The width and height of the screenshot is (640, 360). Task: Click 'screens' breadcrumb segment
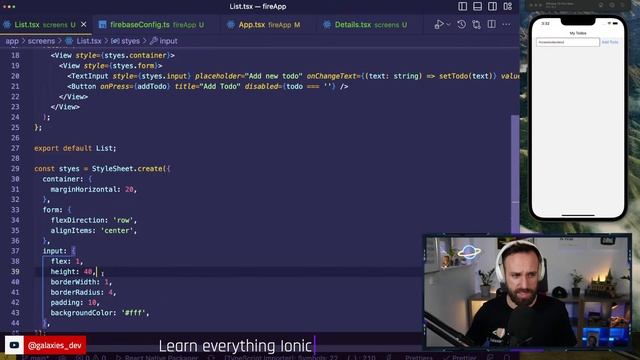tap(41, 41)
